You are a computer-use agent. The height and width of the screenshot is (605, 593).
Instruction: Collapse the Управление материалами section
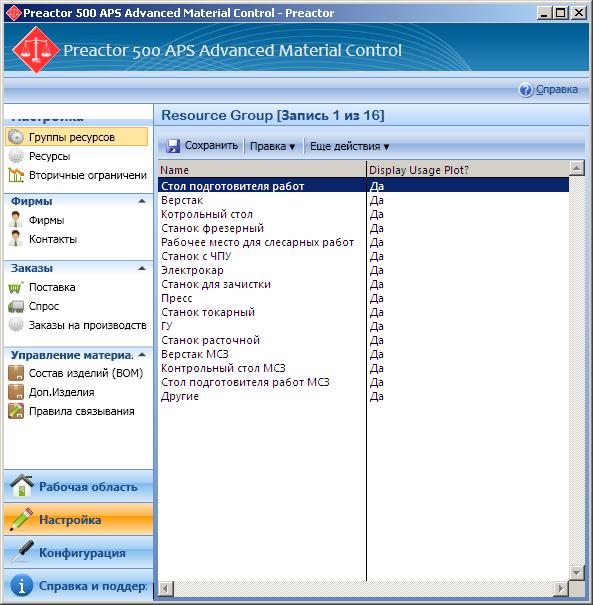(x=142, y=355)
